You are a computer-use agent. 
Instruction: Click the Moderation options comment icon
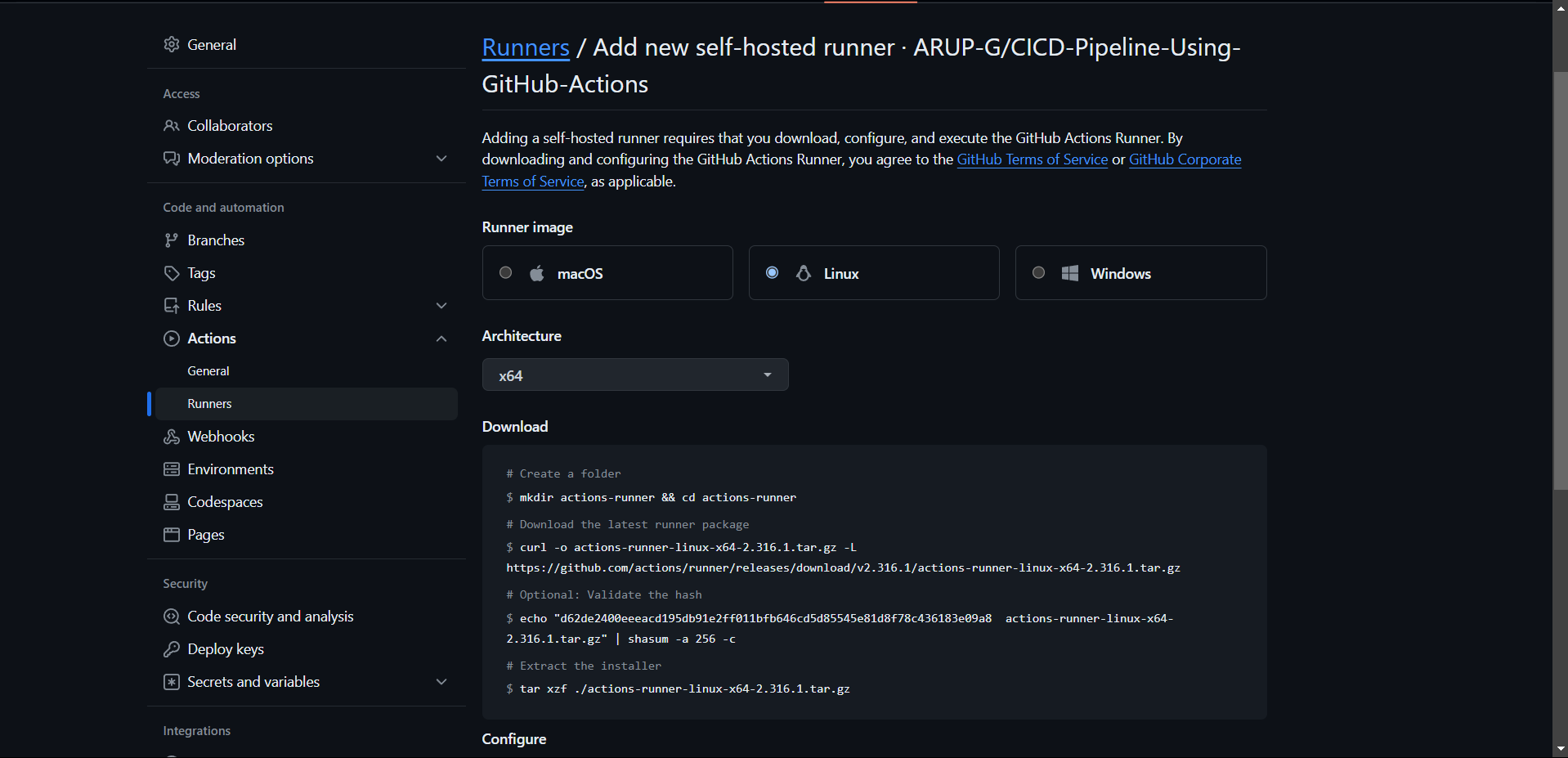click(171, 159)
